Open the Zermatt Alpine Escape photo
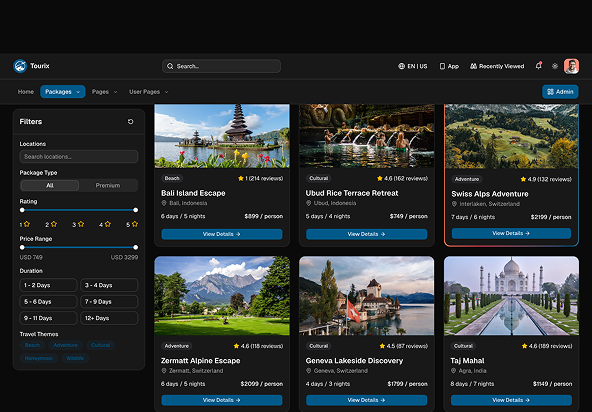This screenshot has height=412, width=592. (x=222, y=296)
